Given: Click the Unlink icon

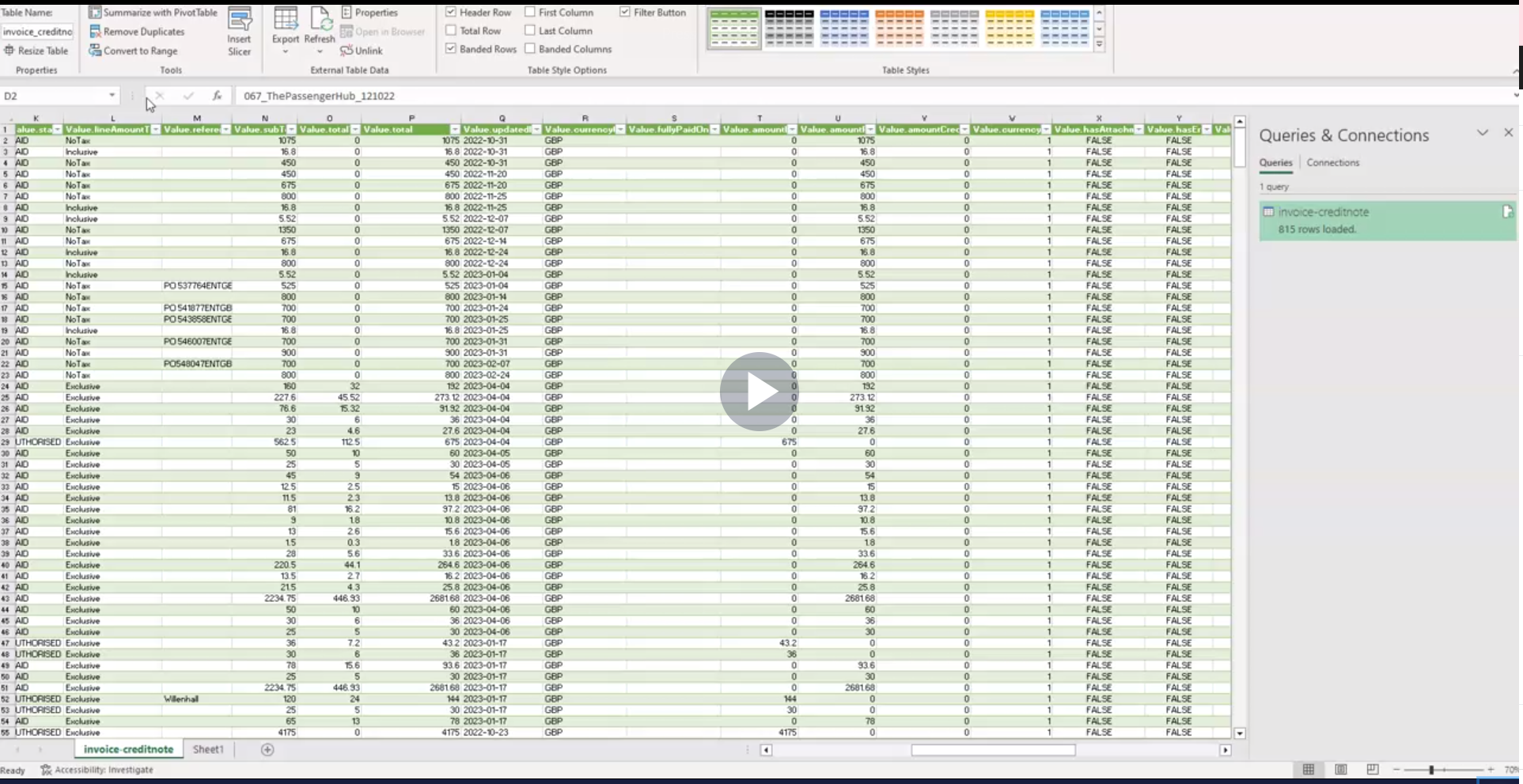Looking at the screenshot, I should point(362,50).
